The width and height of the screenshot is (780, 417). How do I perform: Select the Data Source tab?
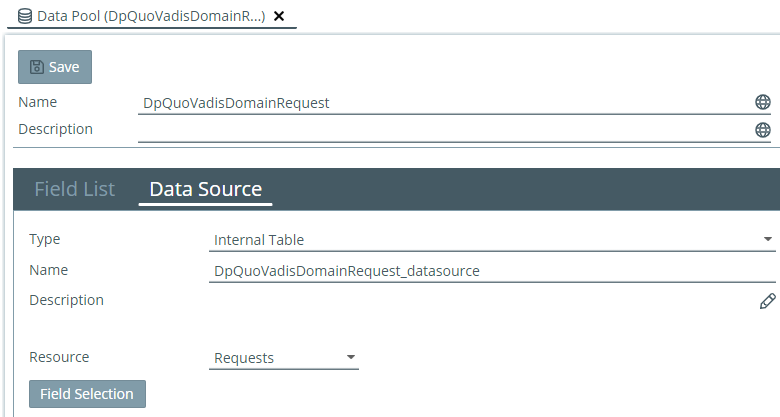(205, 189)
